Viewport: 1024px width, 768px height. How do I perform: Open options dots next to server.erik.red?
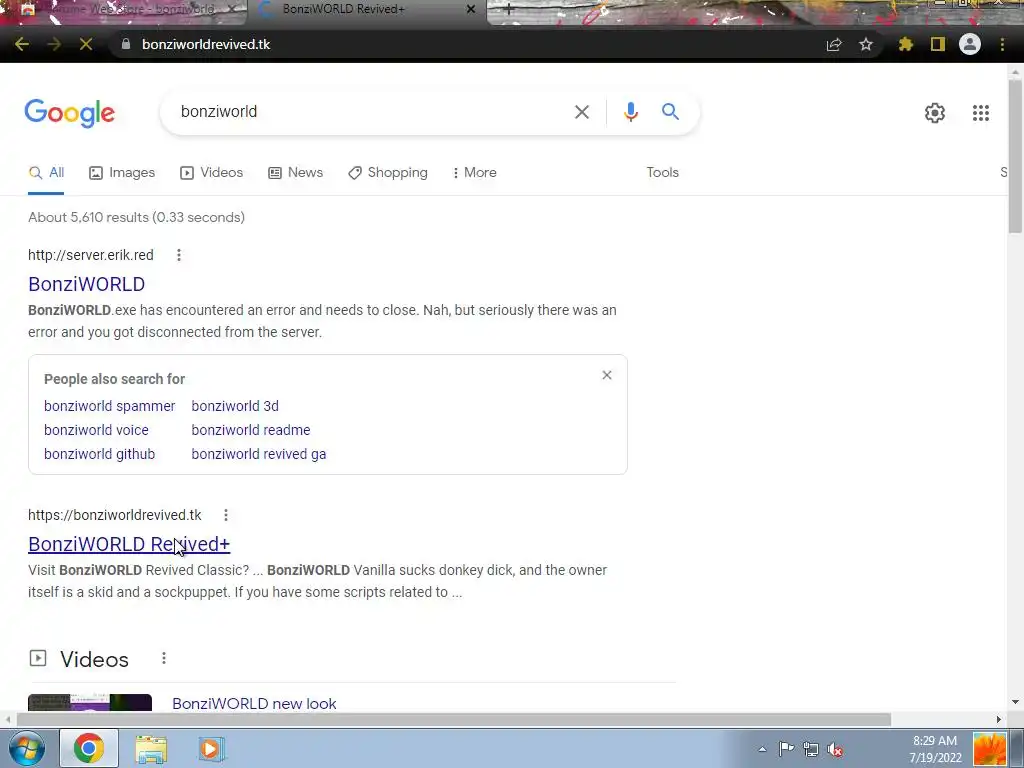[x=179, y=255]
